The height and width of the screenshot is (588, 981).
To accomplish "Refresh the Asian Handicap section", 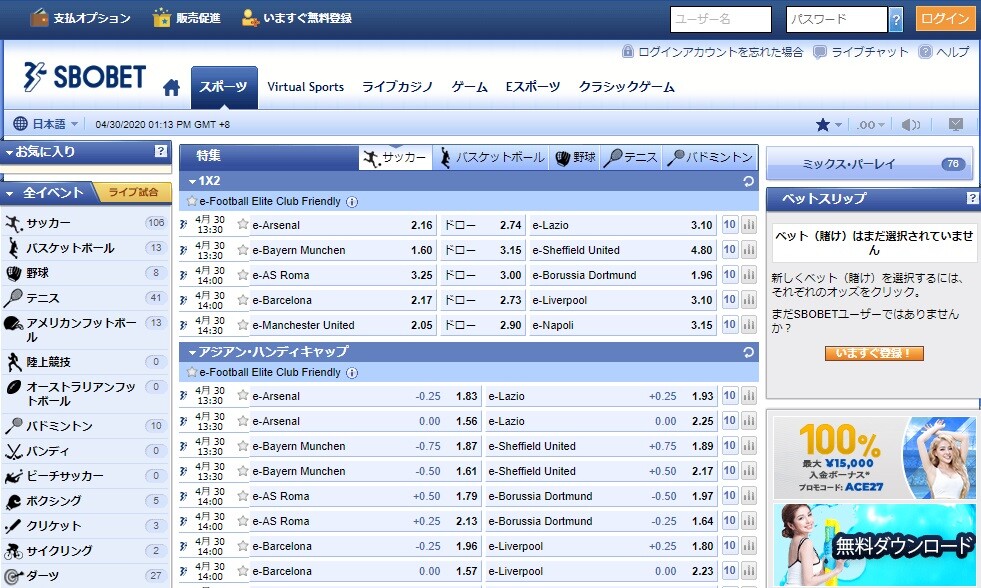I will (x=748, y=352).
